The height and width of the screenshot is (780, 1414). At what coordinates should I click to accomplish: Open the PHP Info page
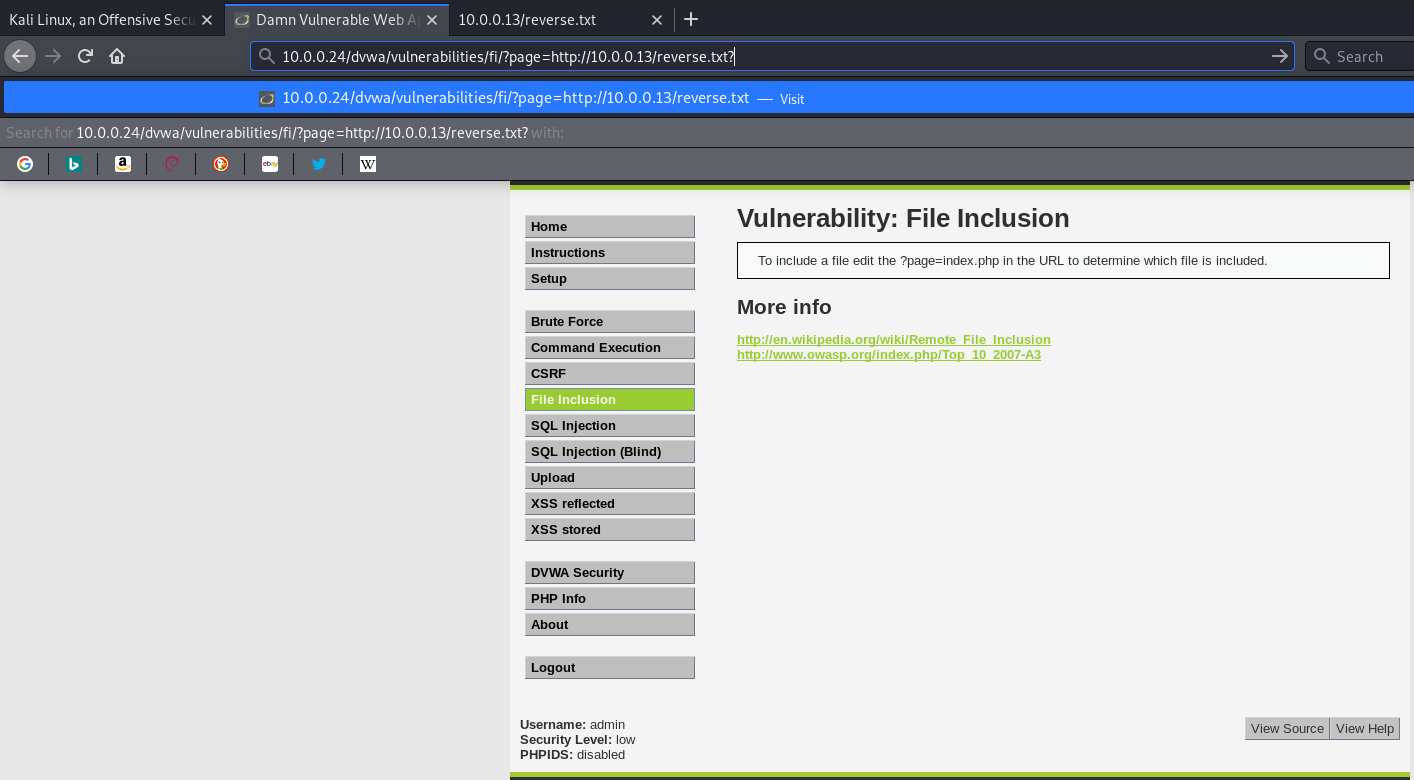tap(610, 599)
